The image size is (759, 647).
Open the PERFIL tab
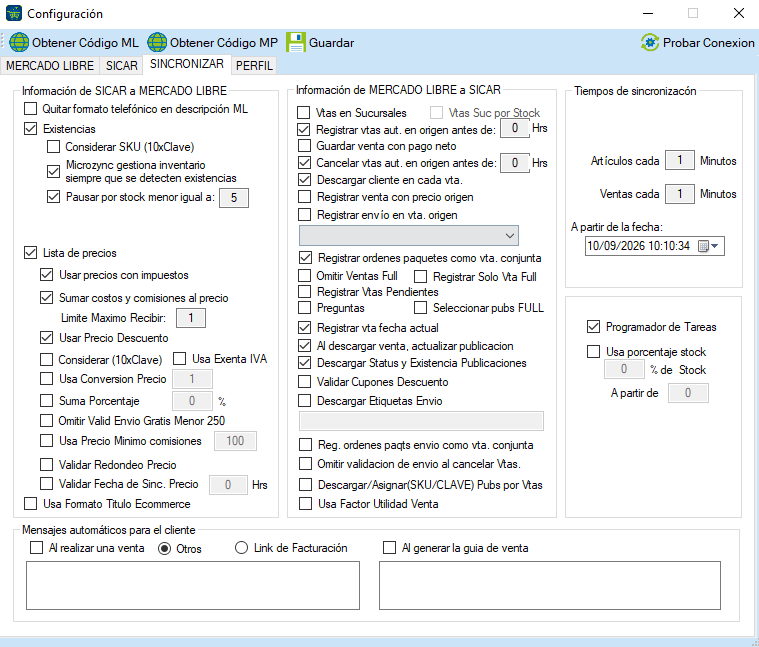254,65
